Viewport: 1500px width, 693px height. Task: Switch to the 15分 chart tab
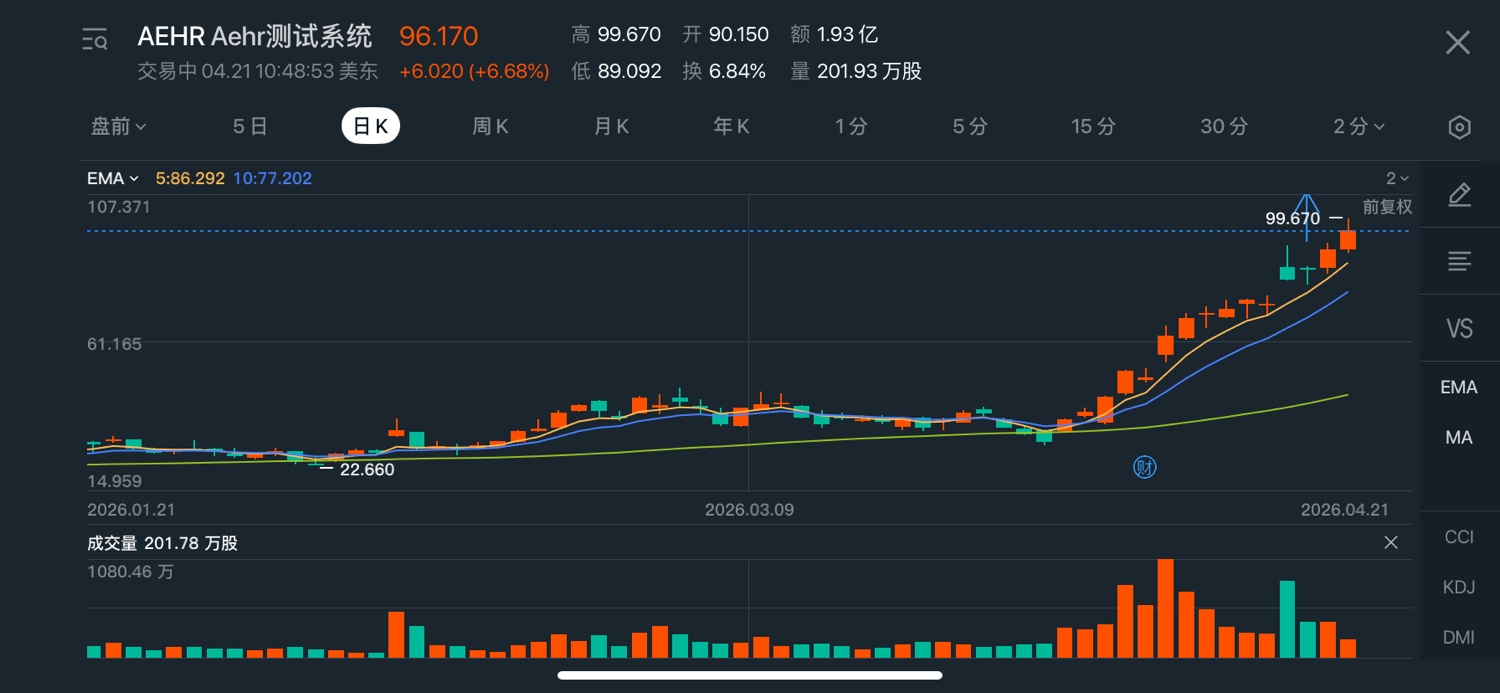[x=1093, y=126]
